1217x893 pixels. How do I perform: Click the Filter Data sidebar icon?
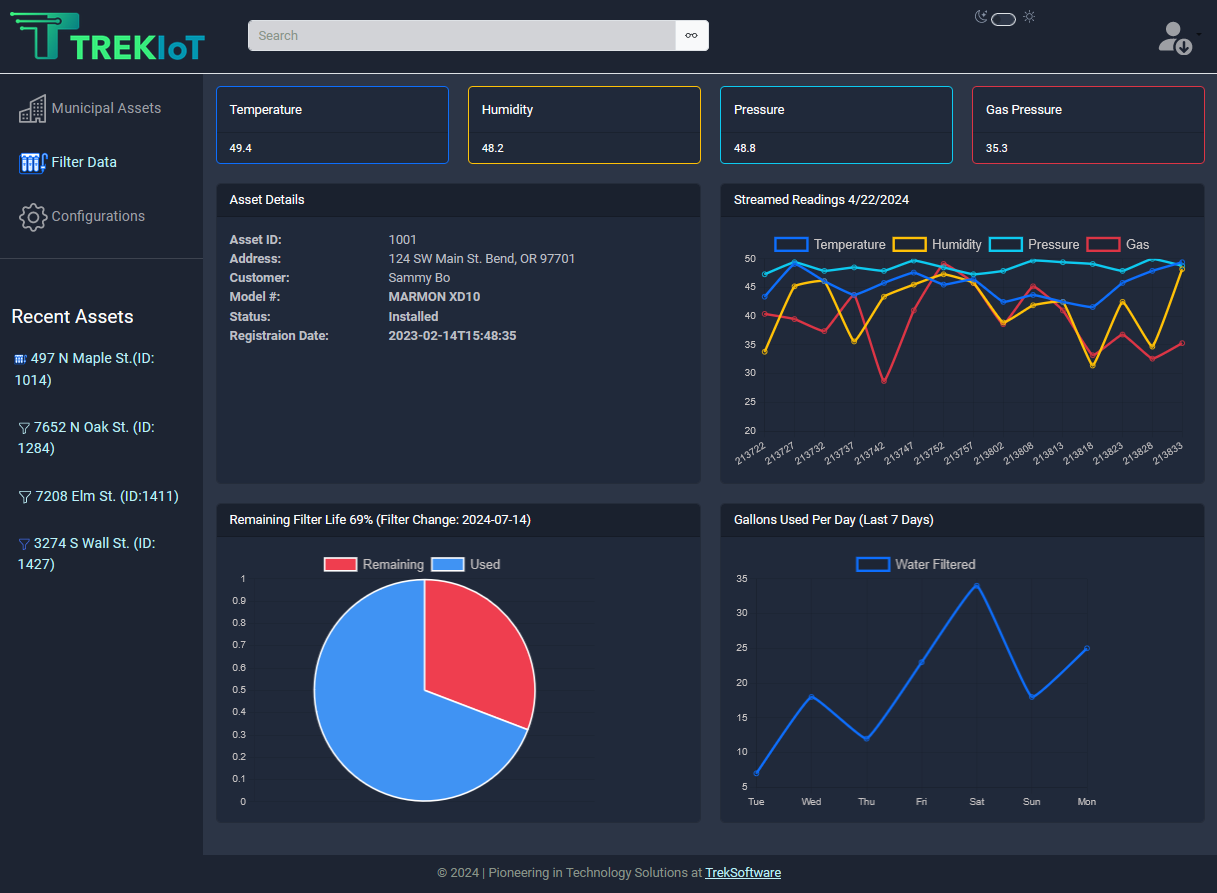(x=33, y=162)
